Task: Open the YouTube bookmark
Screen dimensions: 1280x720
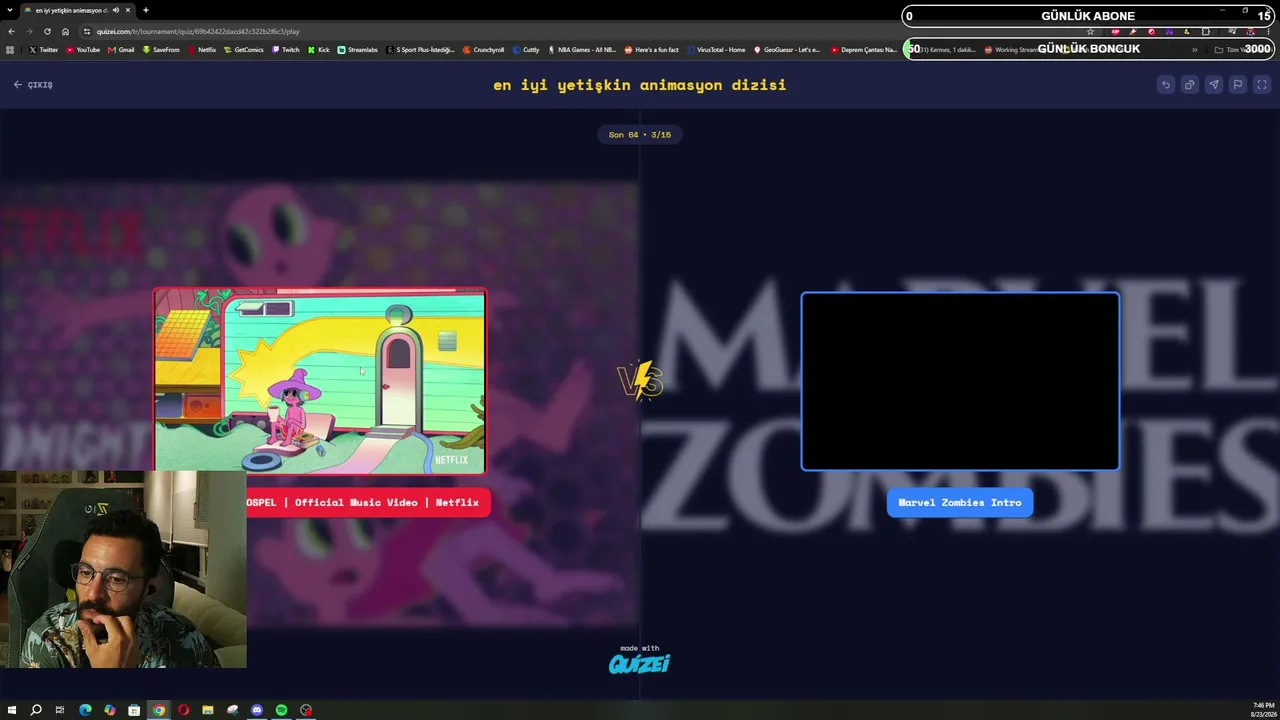Action: [x=84, y=50]
